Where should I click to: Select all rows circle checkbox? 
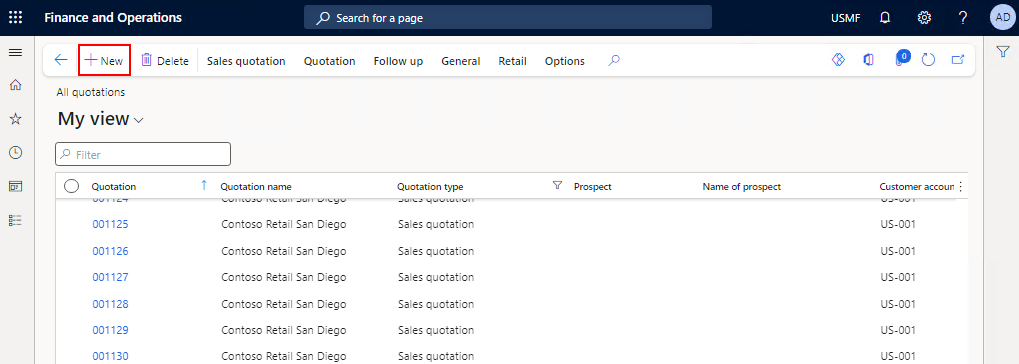pyautogui.click(x=72, y=187)
